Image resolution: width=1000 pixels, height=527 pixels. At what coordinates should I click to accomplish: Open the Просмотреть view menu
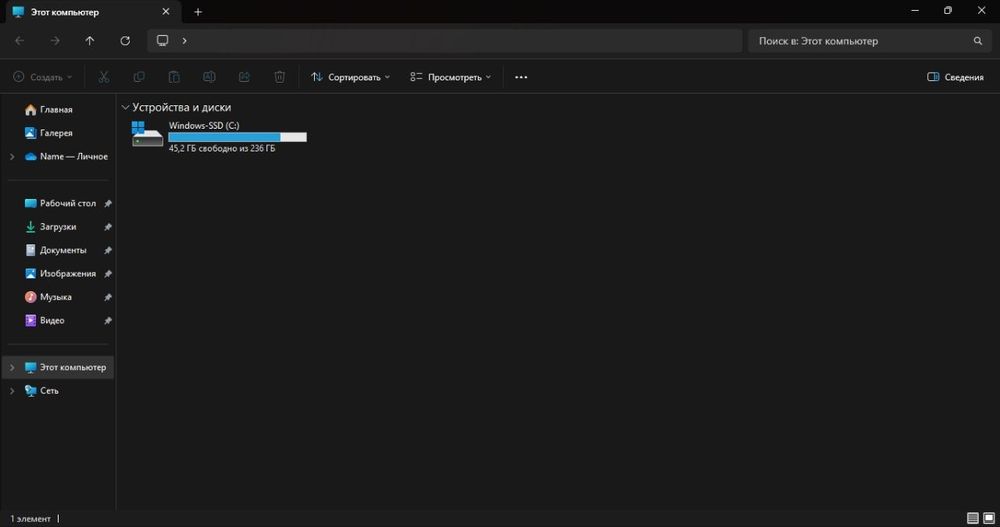tap(450, 77)
